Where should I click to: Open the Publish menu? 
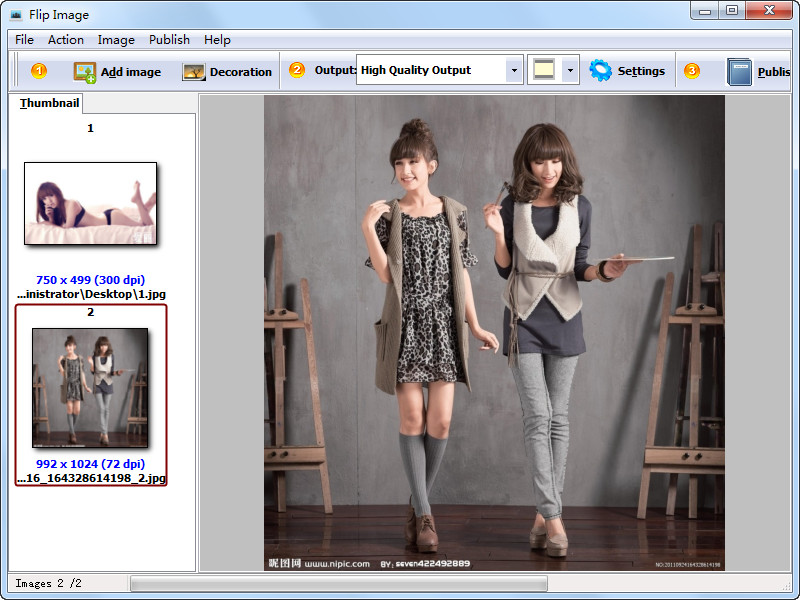(x=169, y=40)
